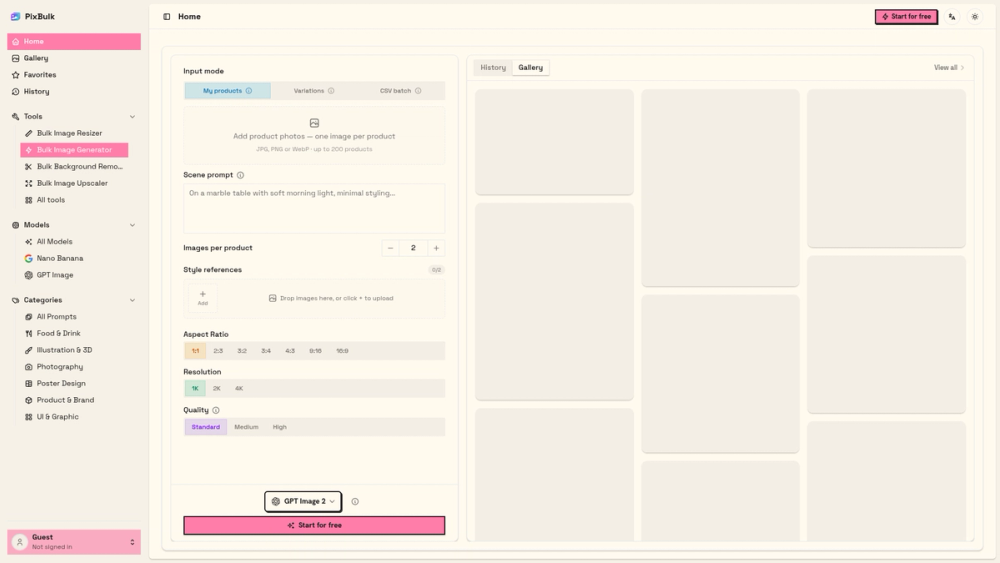Open GPT Image 2 model dropdown
The height and width of the screenshot is (563, 1000).
[x=303, y=501]
